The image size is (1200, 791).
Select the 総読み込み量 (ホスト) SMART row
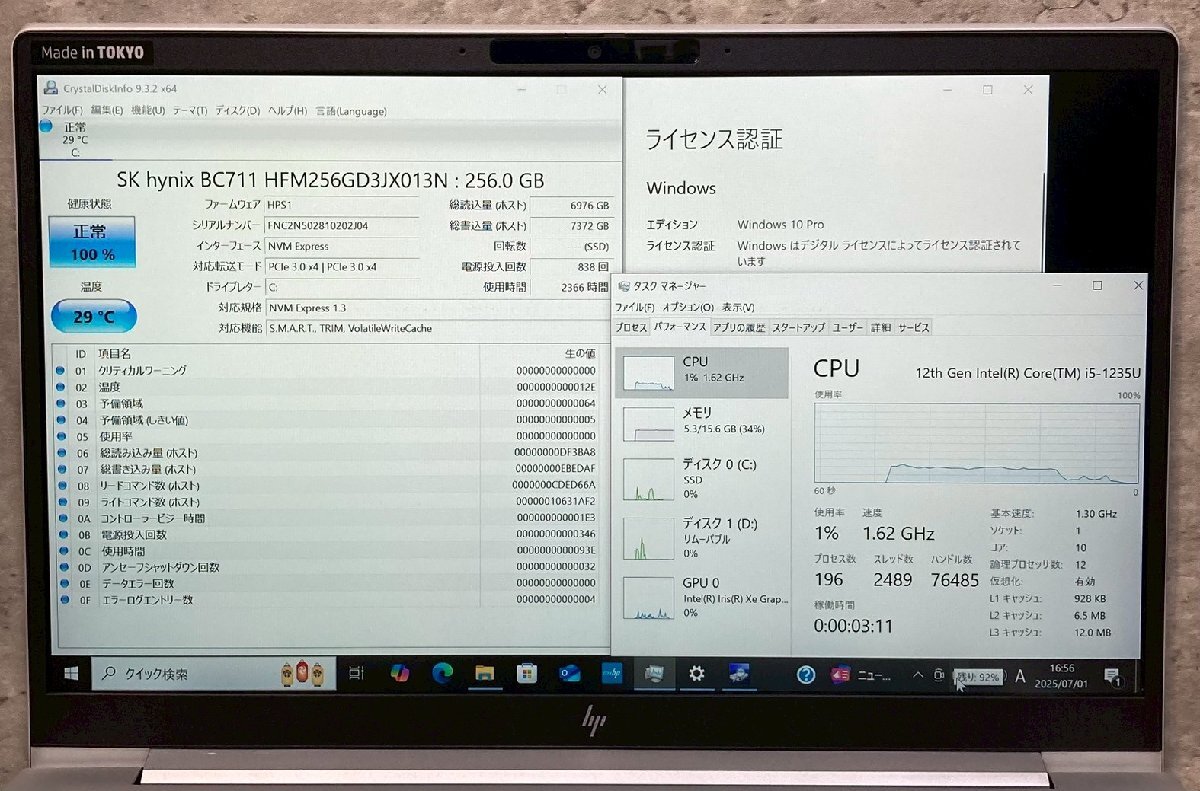(327, 453)
